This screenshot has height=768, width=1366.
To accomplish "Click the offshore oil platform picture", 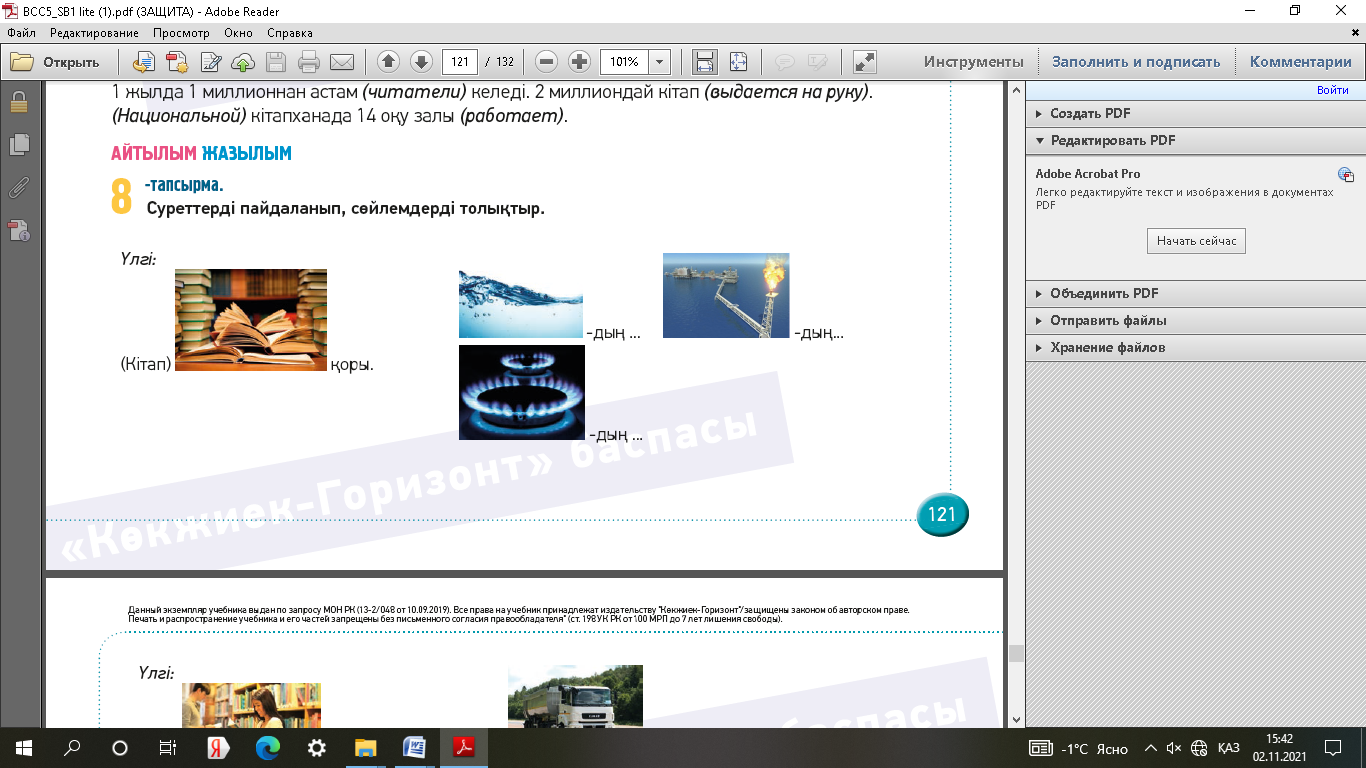I will [726, 295].
